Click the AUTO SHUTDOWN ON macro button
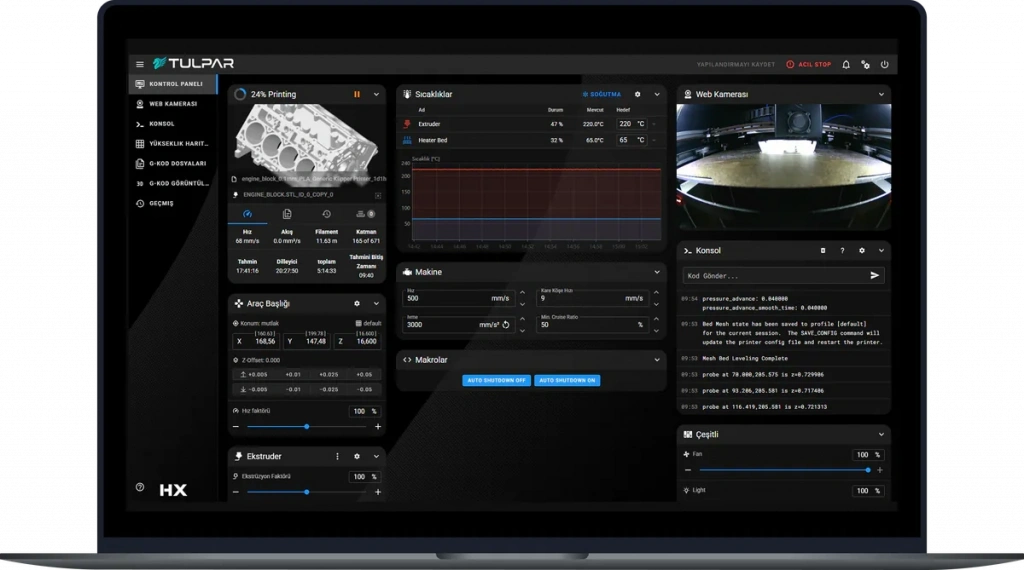Viewport: 1024px width, 570px height. pos(567,381)
